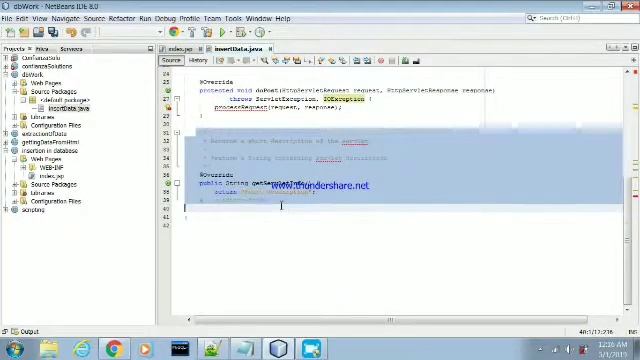The height and width of the screenshot is (360, 640).
Task: Switch to the Files panel tab
Action: (42, 49)
